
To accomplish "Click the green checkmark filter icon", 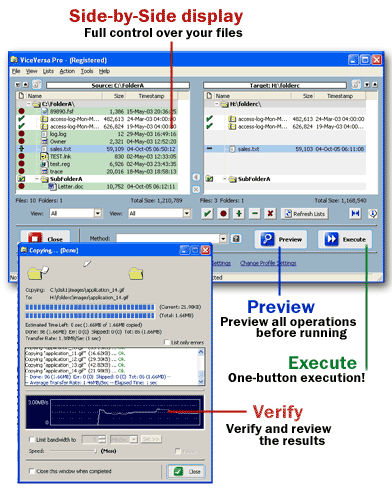I will click(207, 213).
